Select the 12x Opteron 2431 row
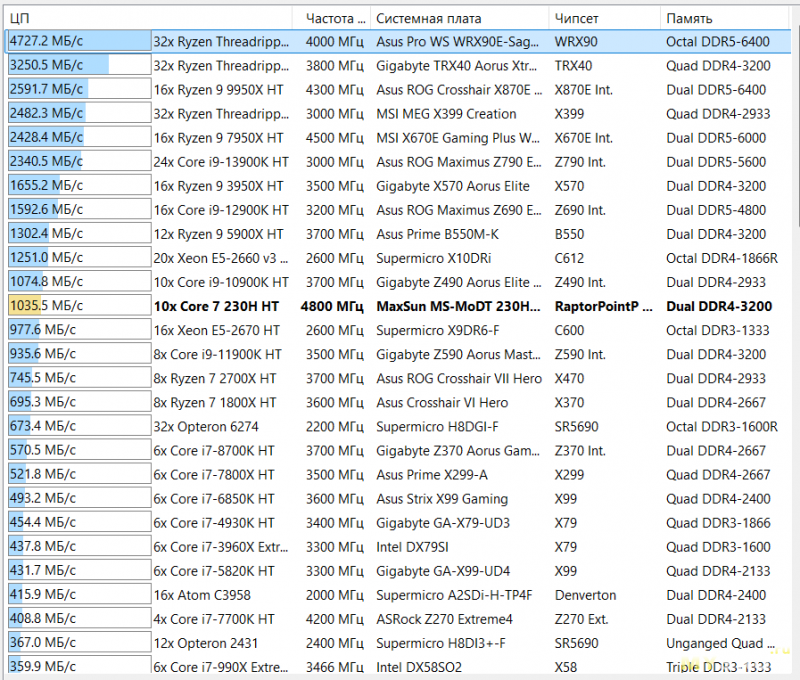Screen dimensions: 800x680 [398, 643]
